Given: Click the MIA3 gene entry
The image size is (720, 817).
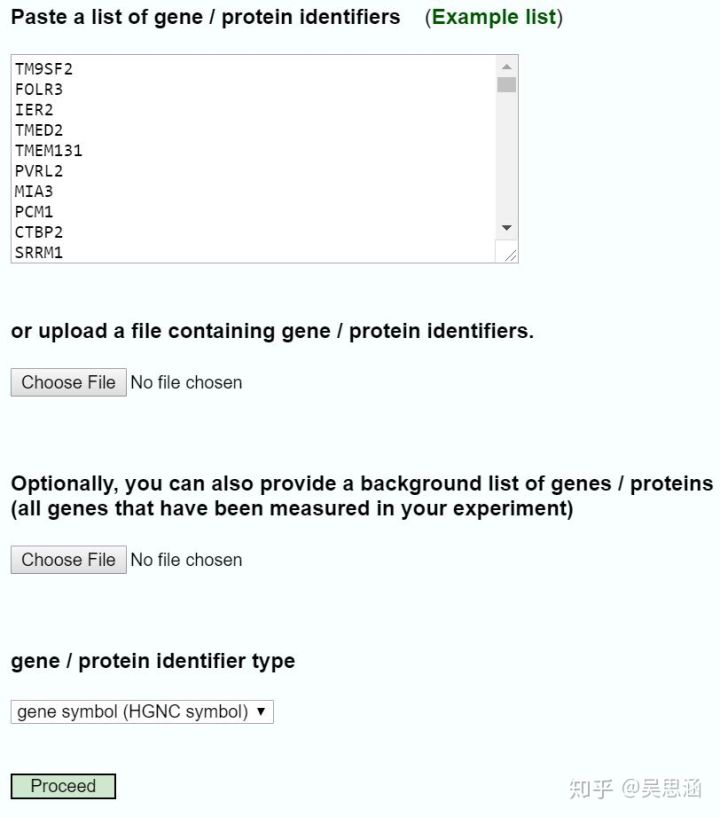Looking at the screenshot, I should click(x=35, y=191).
